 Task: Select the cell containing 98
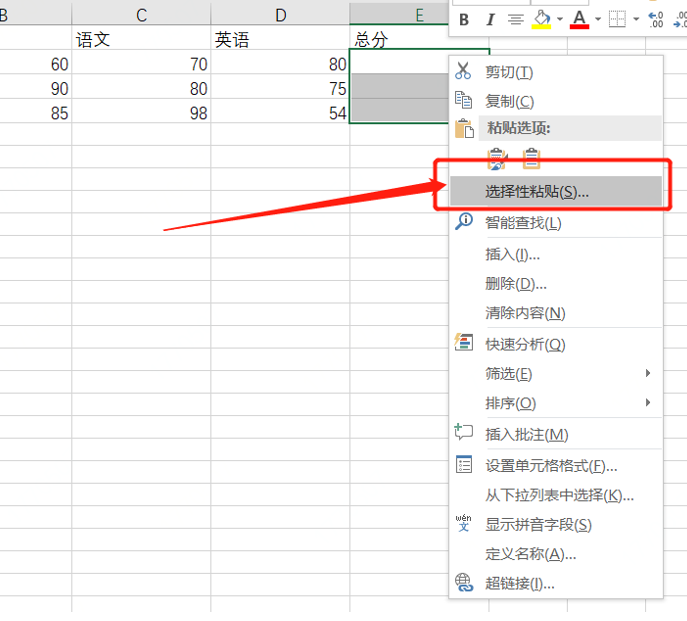click(141, 113)
